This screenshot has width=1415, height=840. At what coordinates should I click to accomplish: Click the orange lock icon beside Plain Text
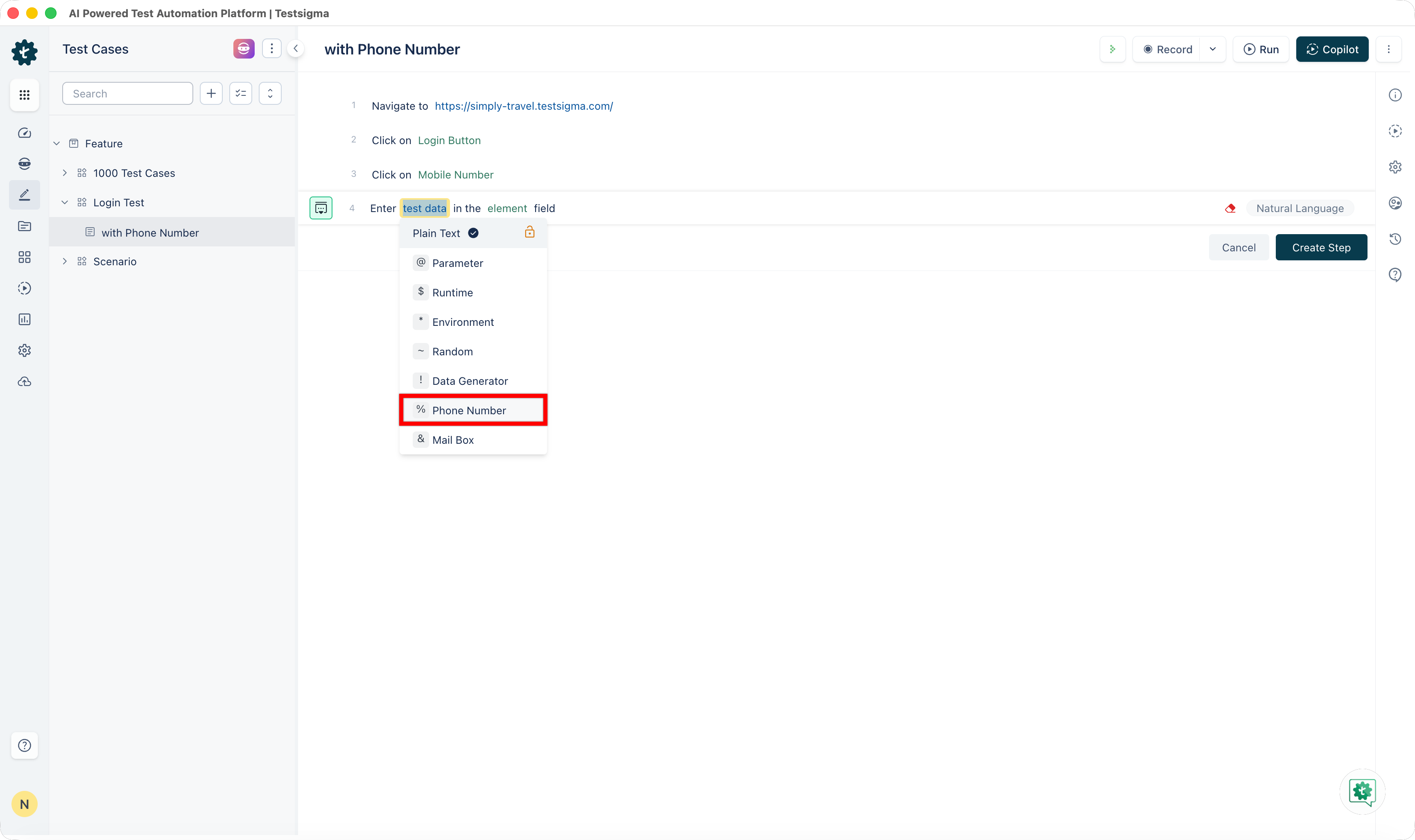530,232
